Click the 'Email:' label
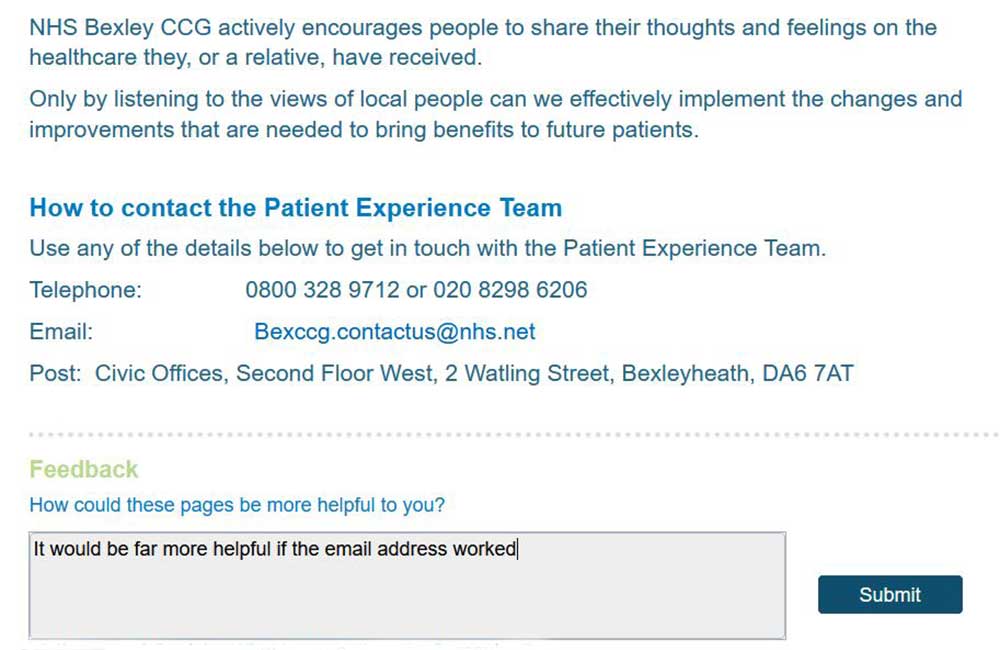 [x=61, y=332]
